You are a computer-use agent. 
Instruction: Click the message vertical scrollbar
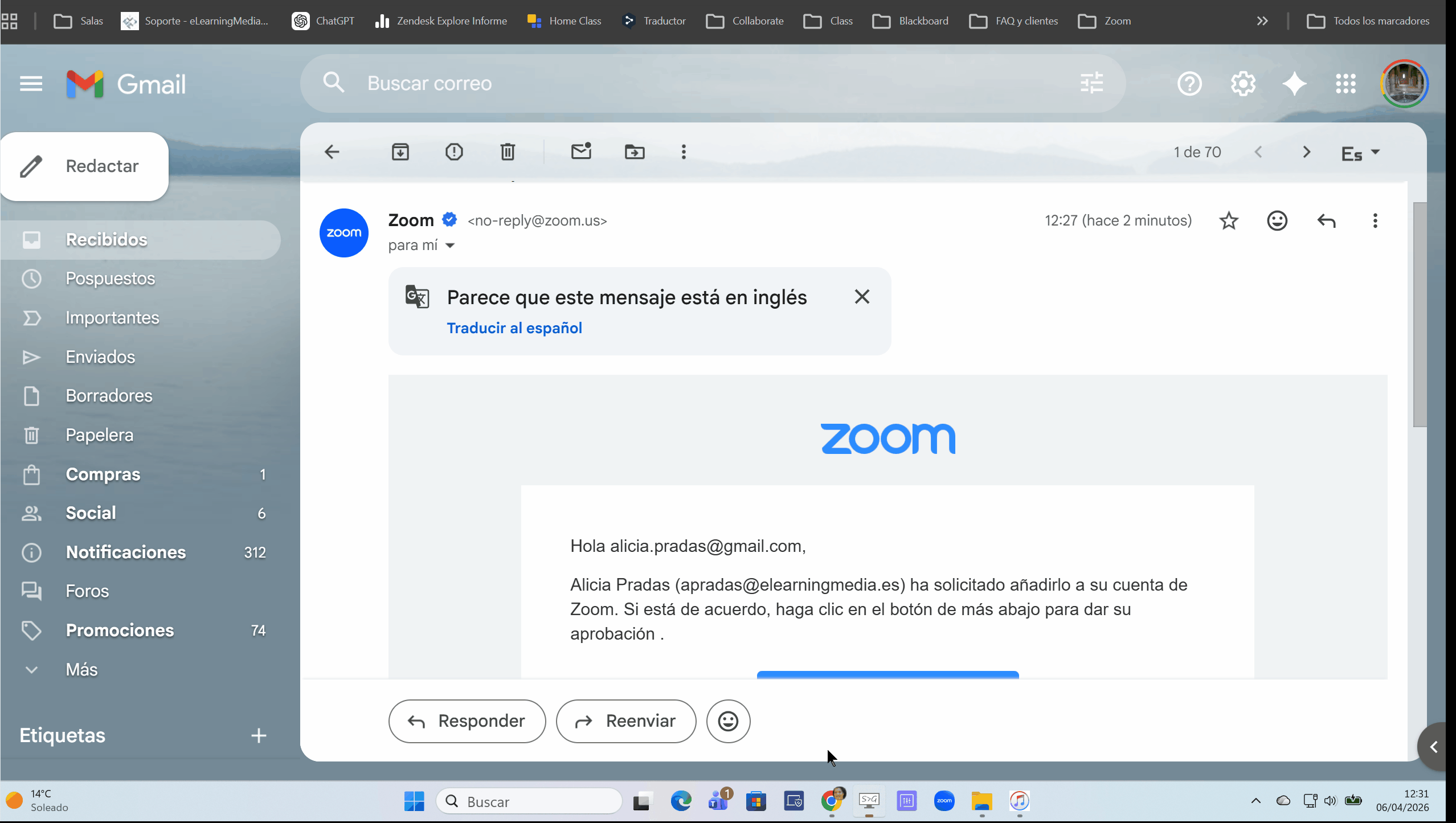(1420, 313)
